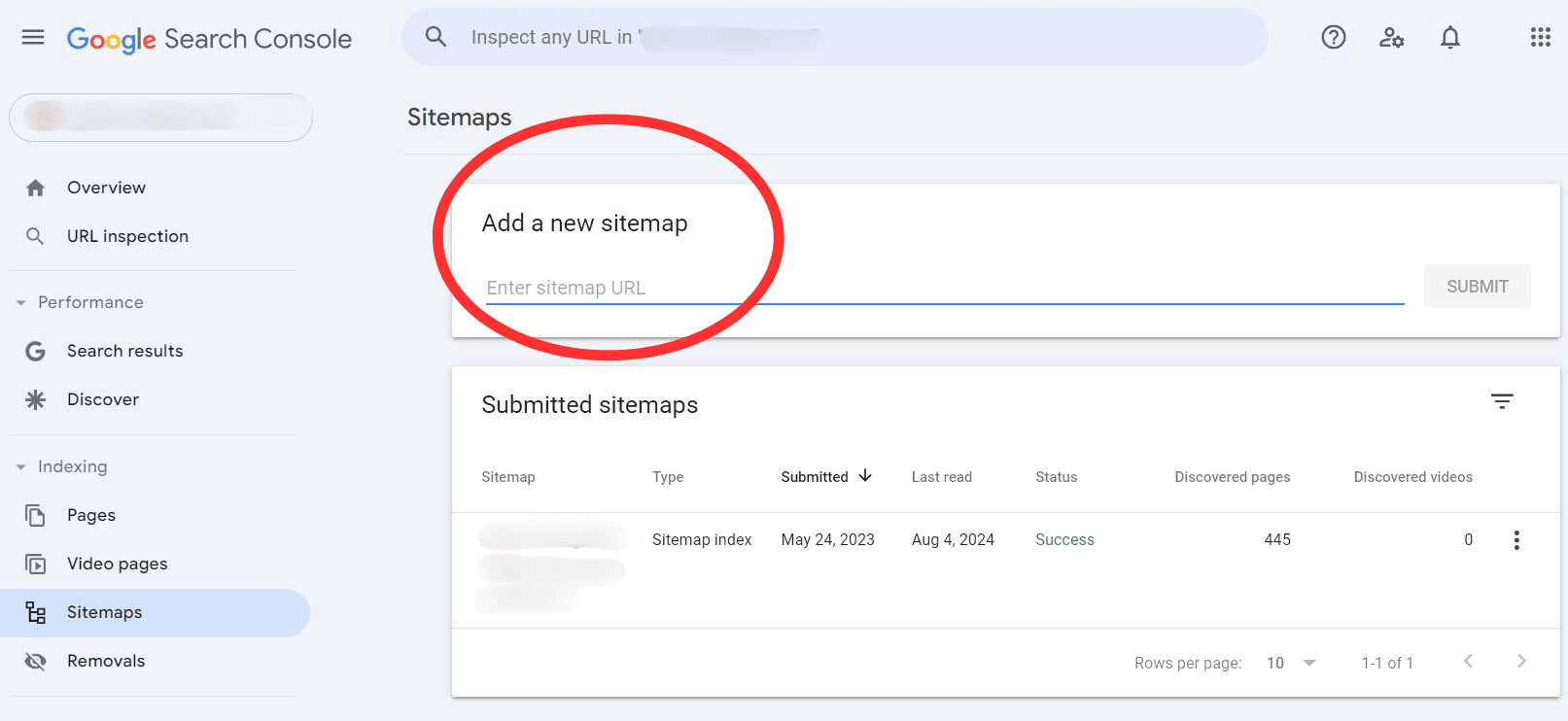Open the submitted sitemaps filter icon

tap(1502, 401)
